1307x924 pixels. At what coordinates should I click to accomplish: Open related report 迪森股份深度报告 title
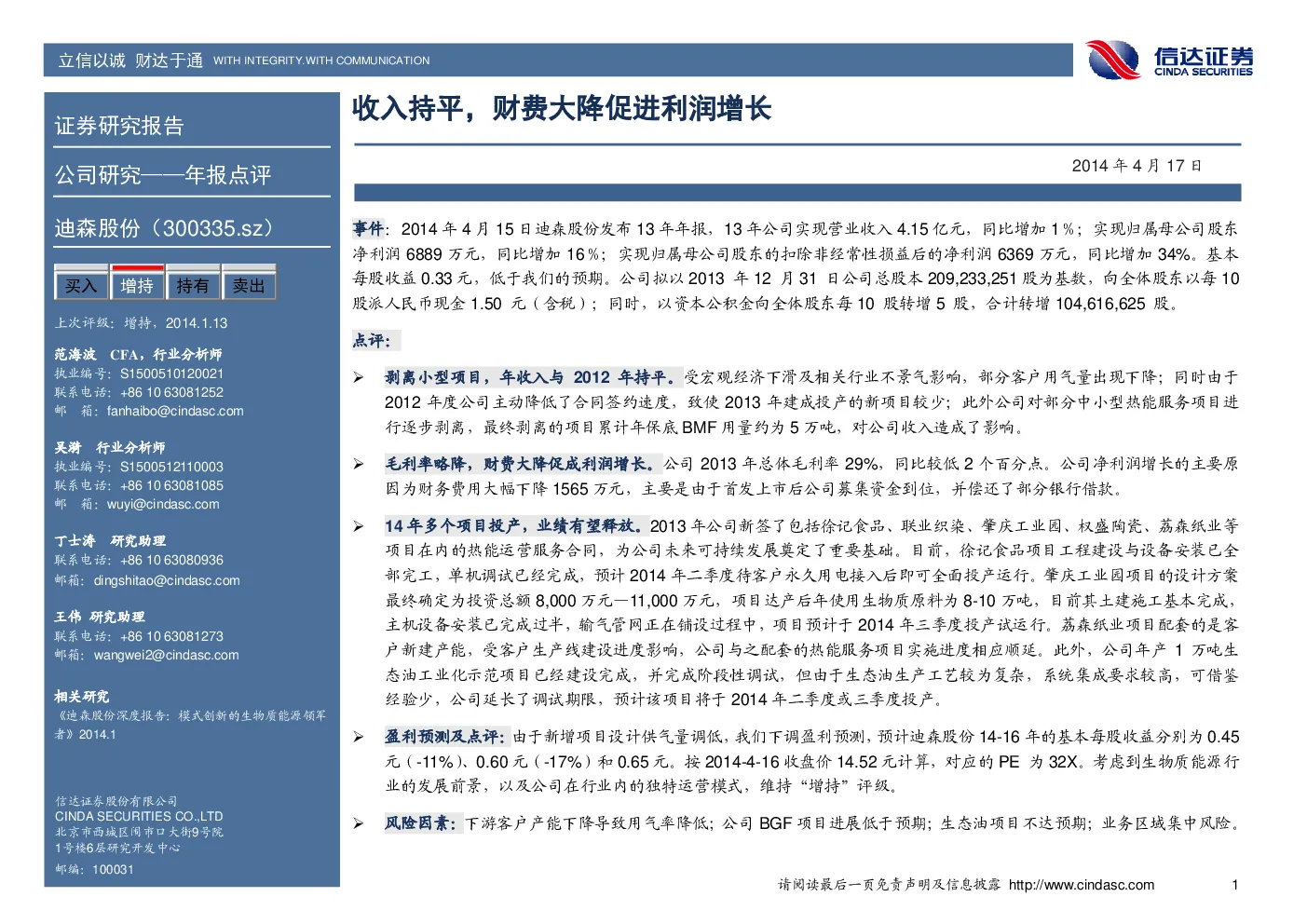(x=190, y=725)
